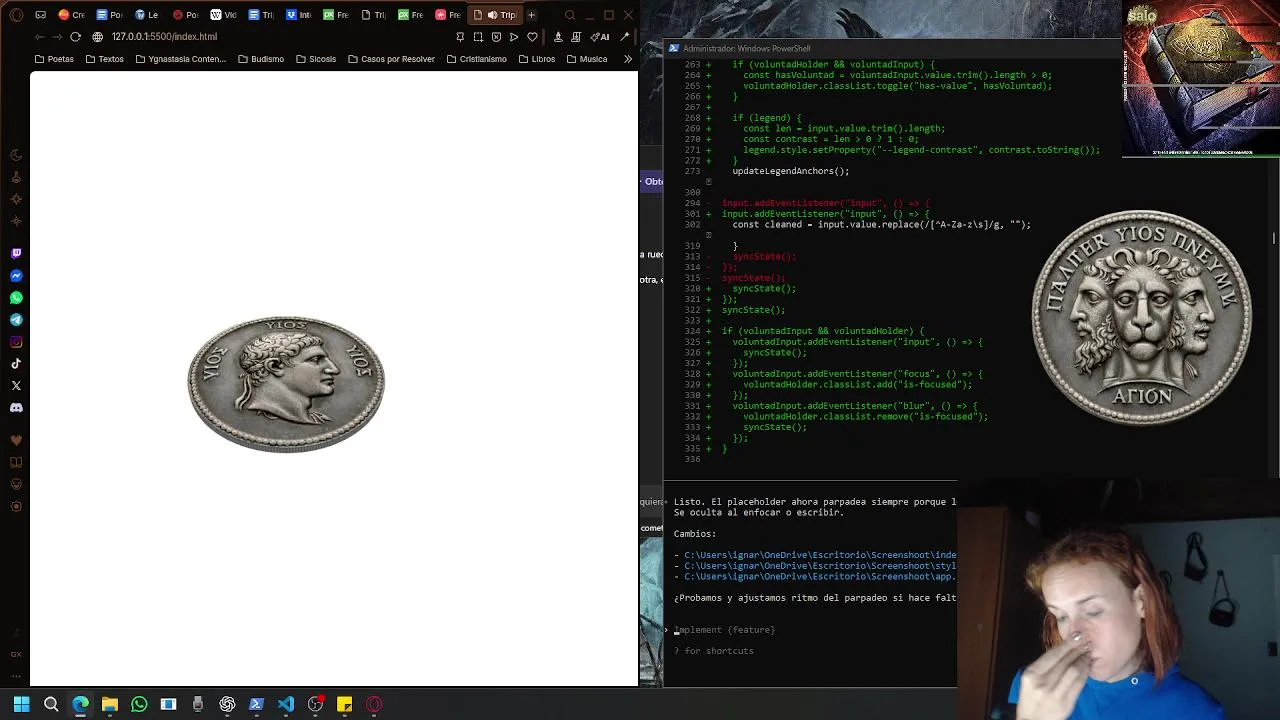1280x720 pixels.
Task: Reload the 127.0.0.1 page
Action: point(75,37)
